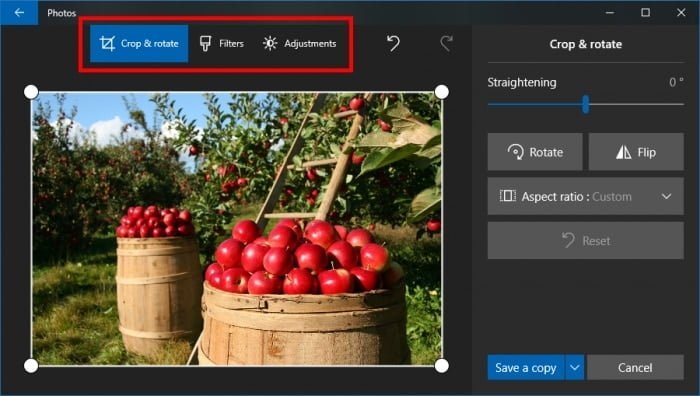Expand the Save options arrow
Screen dimensions: 700x396
pyautogui.click(x=575, y=367)
